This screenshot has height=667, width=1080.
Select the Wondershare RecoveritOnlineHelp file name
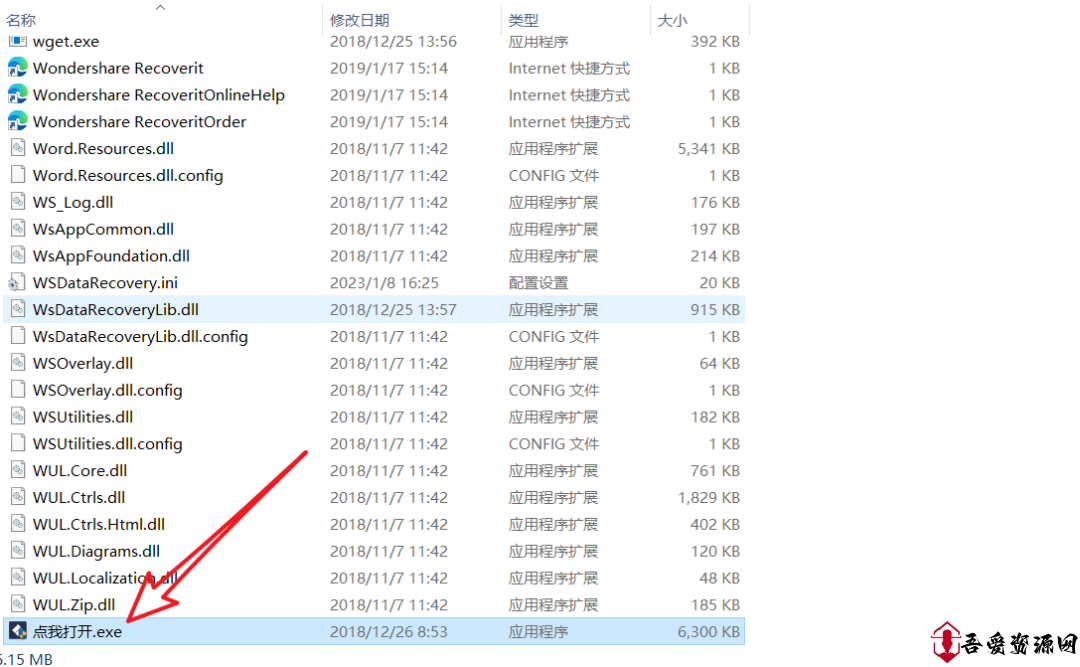(159, 95)
